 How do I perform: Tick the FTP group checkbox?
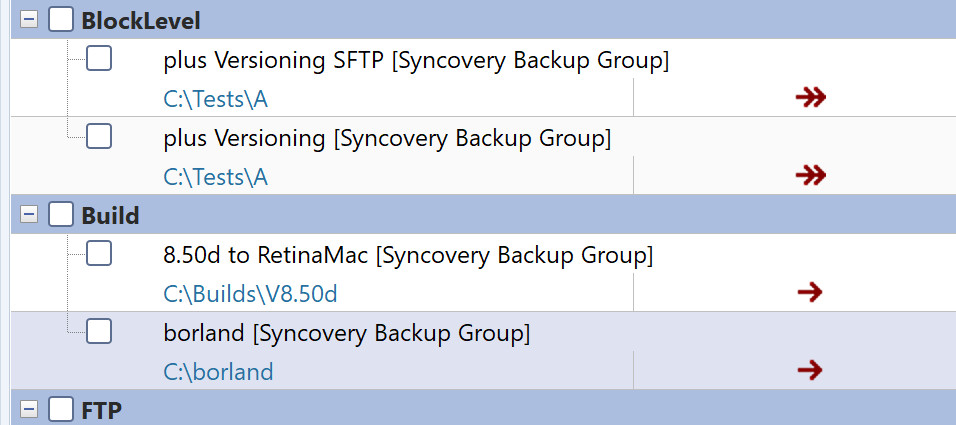tap(62, 409)
